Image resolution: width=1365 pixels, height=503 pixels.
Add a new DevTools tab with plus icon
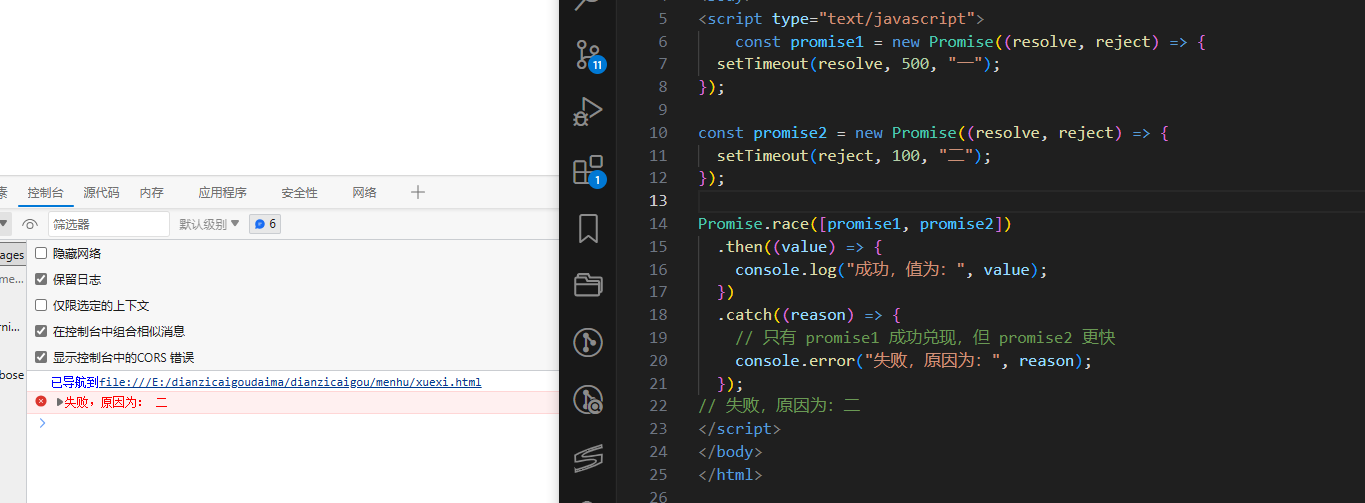(x=418, y=192)
